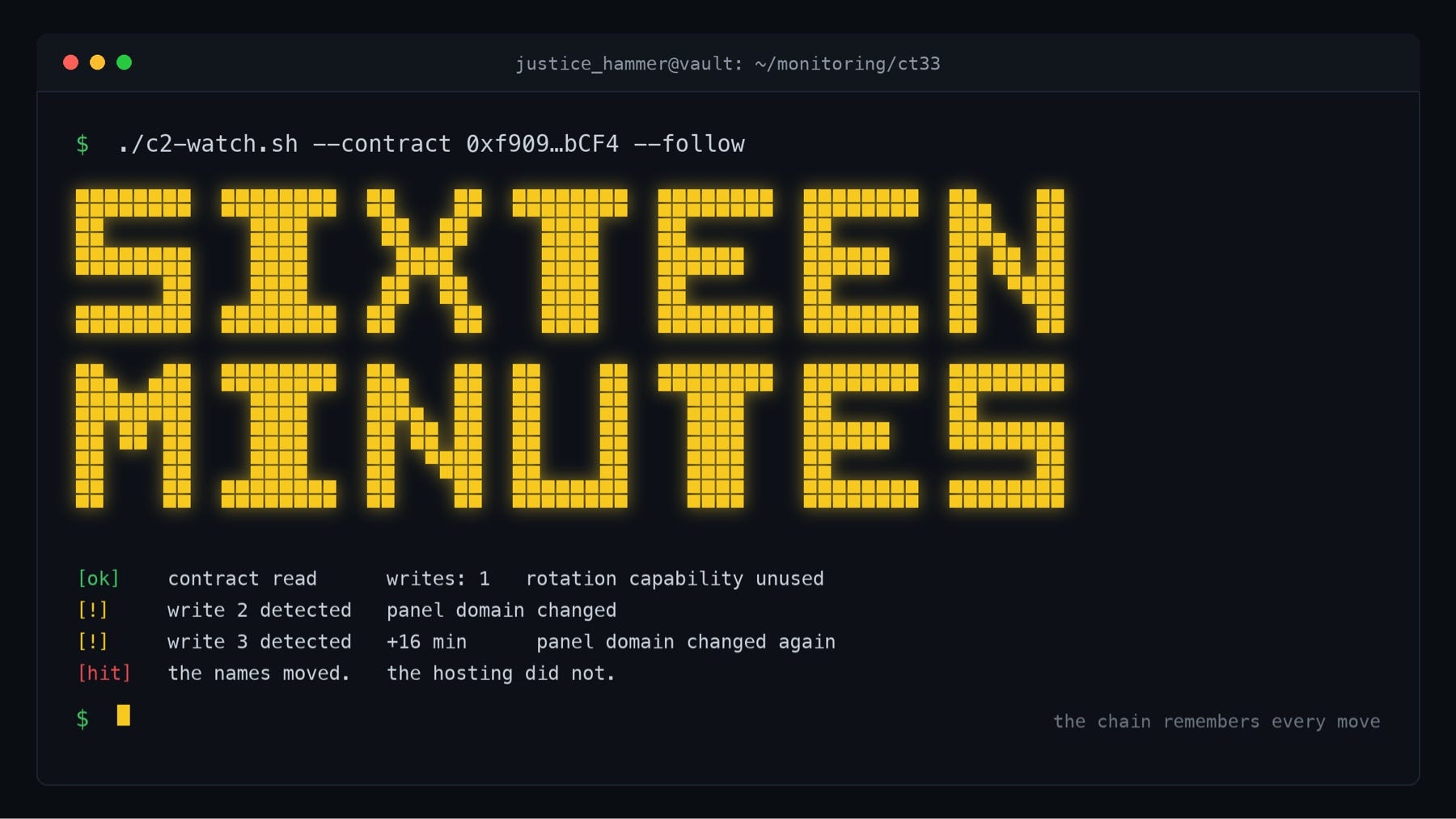1456x819 pixels.
Task: Click the 'writes: 1' value
Action: [438, 579]
